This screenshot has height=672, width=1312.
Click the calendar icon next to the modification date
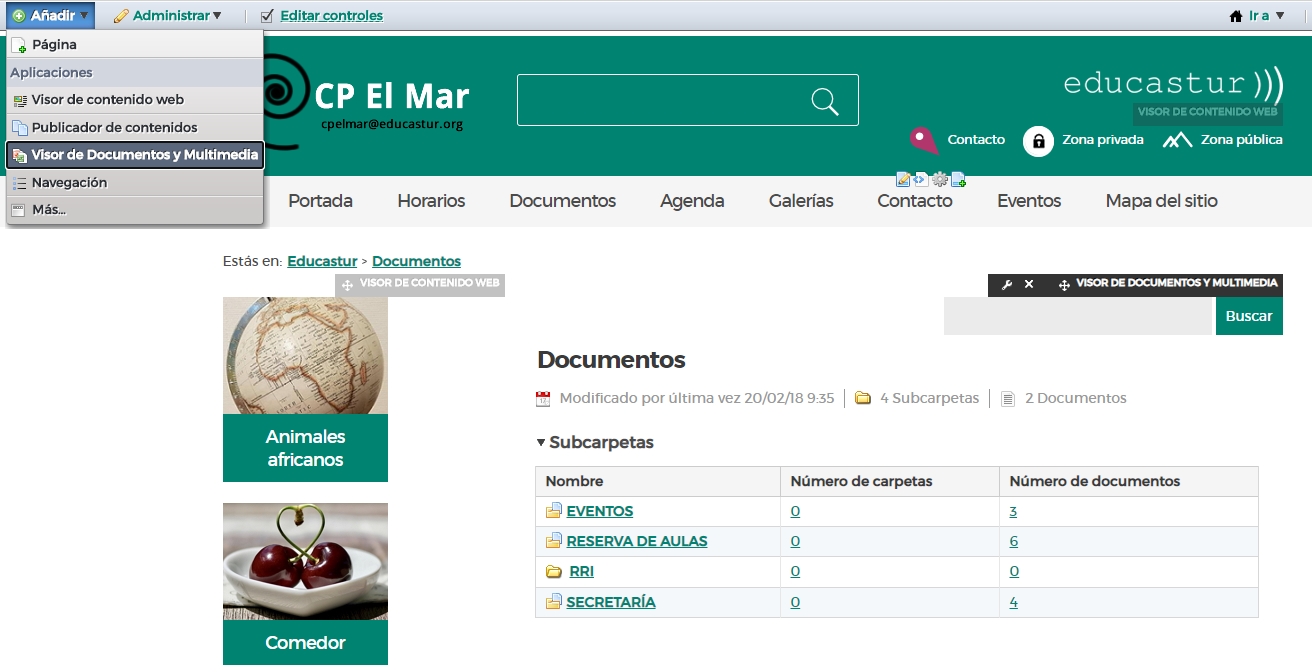(543, 397)
